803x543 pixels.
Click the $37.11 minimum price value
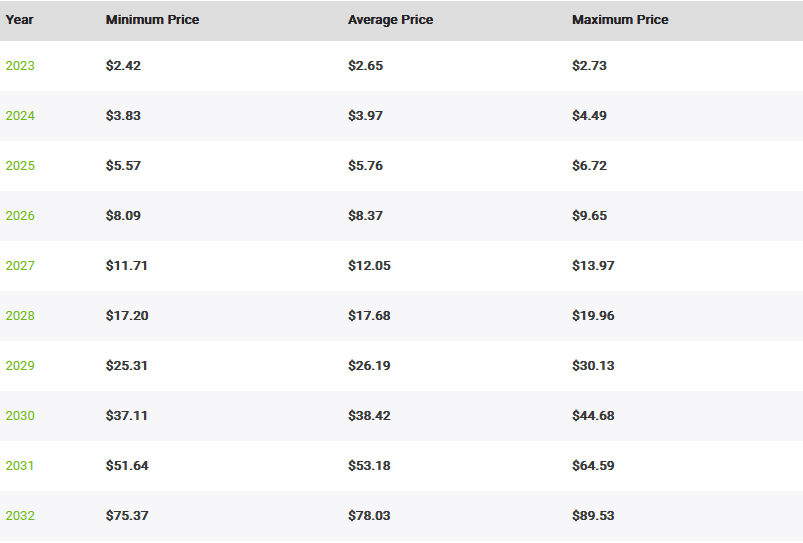127,416
